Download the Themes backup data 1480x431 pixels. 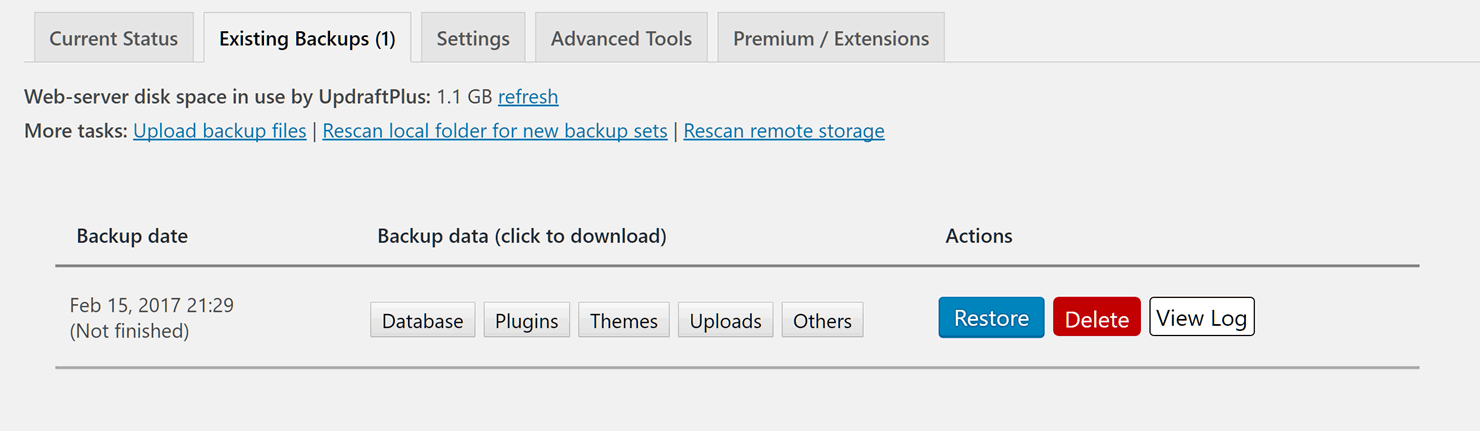(624, 320)
